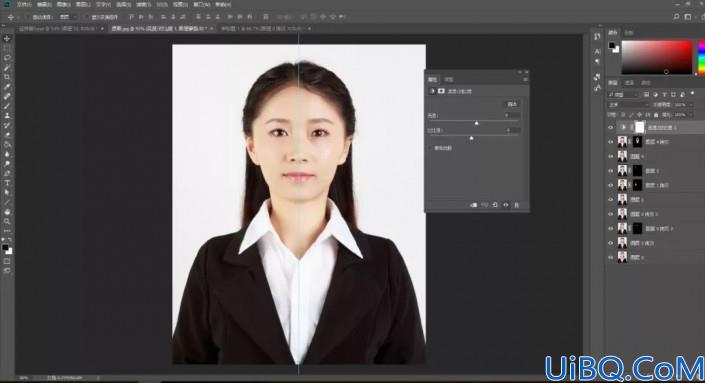Viewport: 705px width, 383px height.
Task: Select the Brush tool
Action: (7, 106)
